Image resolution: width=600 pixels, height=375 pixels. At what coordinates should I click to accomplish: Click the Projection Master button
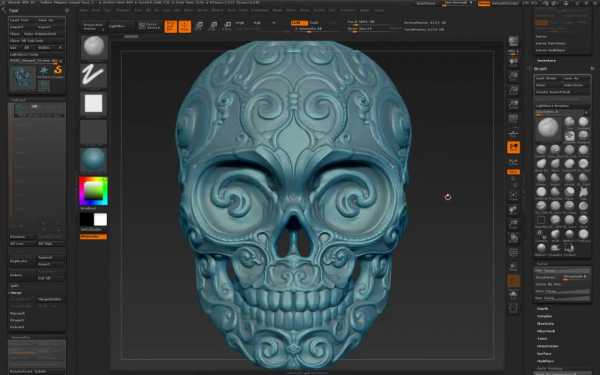point(93,26)
